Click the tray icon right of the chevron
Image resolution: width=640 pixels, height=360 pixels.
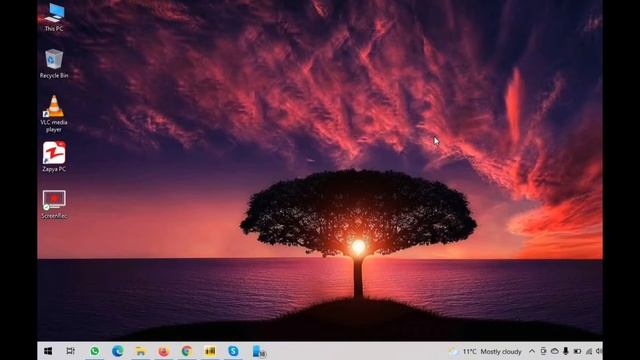[x=543, y=351]
